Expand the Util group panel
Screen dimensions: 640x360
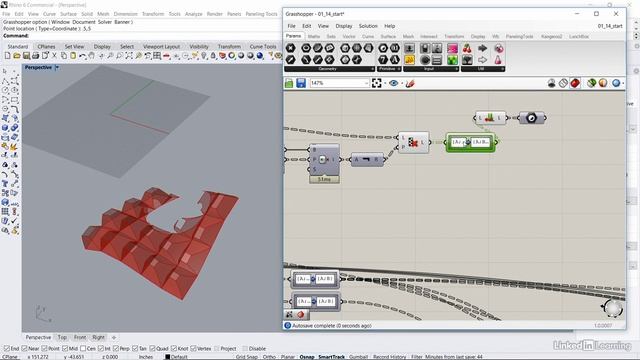(503, 69)
